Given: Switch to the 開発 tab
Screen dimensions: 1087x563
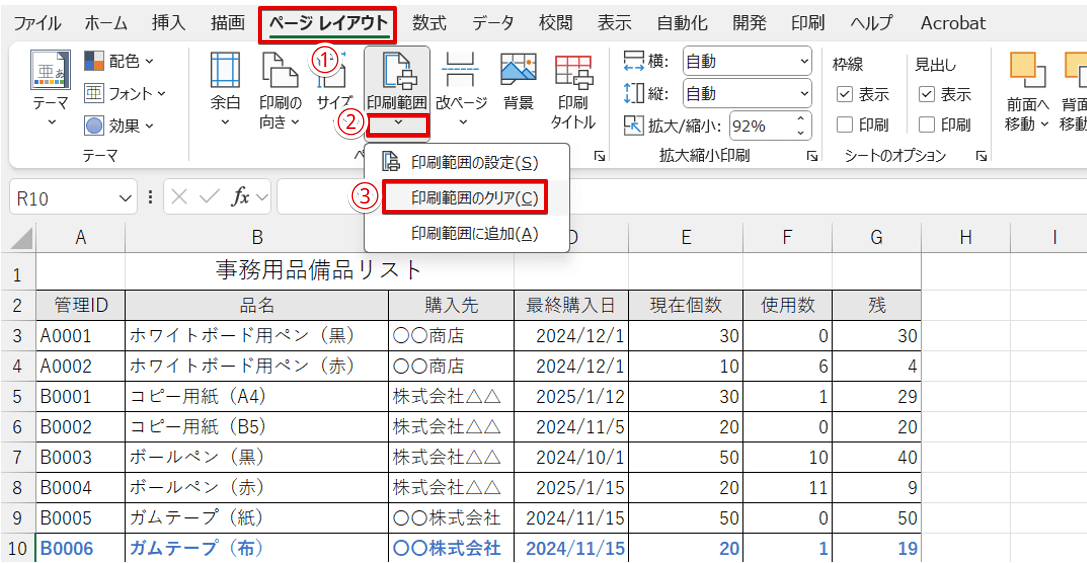Looking at the screenshot, I should pos(749,23).
